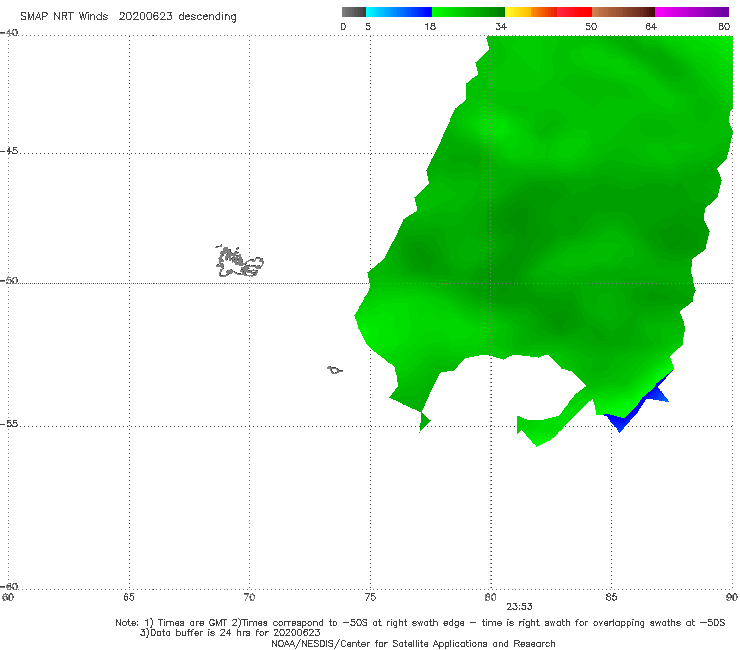Screen dimensions: 740x650
Task: Pick the gray segment of the color bar
Action: pyautogui.click(x=354, y=12)
